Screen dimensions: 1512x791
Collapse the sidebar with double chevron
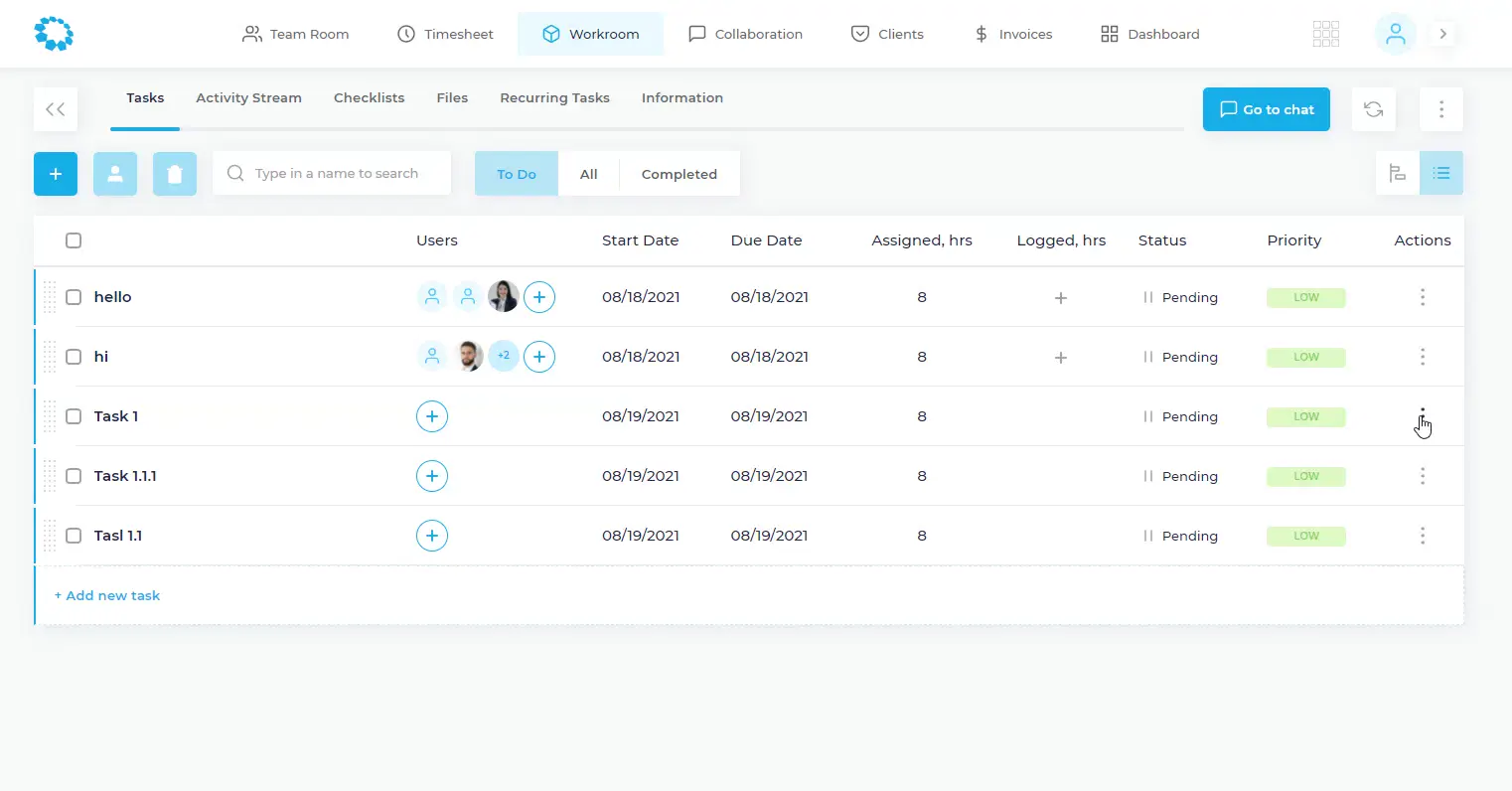(56, 109)
